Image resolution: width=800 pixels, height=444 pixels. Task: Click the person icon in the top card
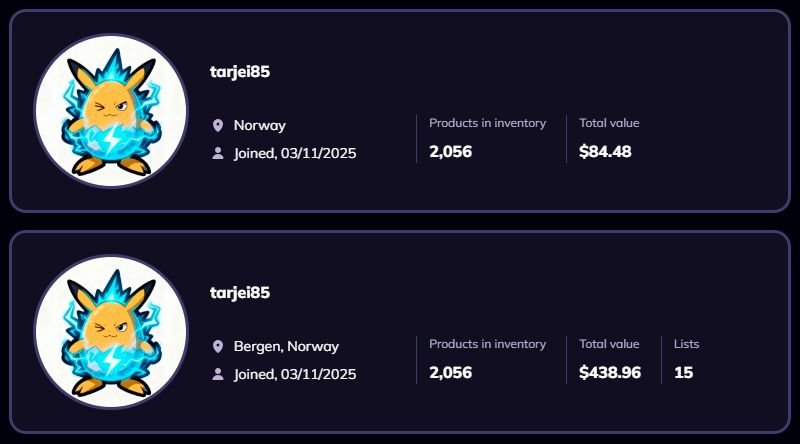click(x=218, y=153)
